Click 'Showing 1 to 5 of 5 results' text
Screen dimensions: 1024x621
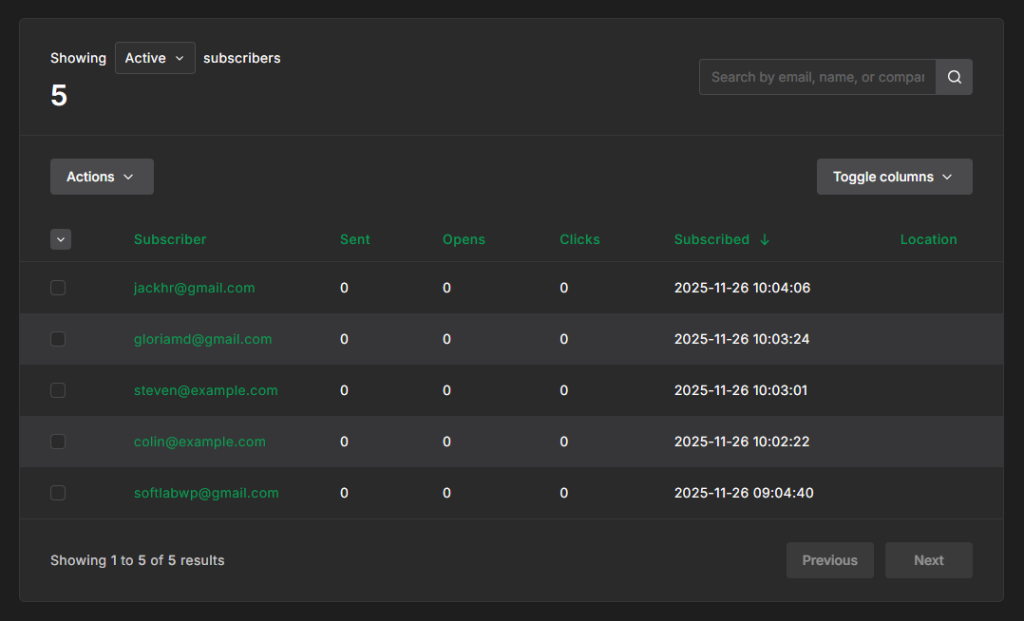tap(137, 560)
